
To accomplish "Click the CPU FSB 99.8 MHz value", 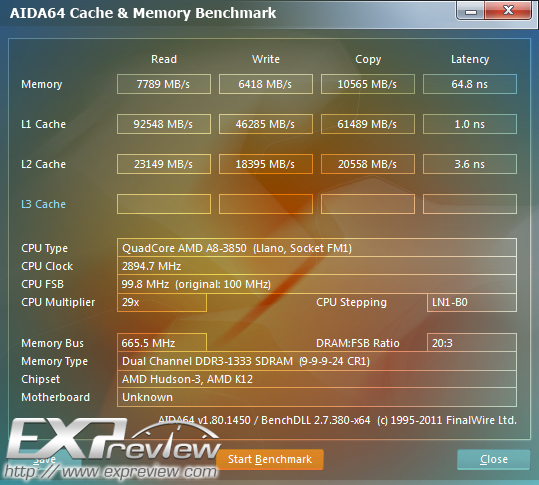I will (x=317, y=284).
